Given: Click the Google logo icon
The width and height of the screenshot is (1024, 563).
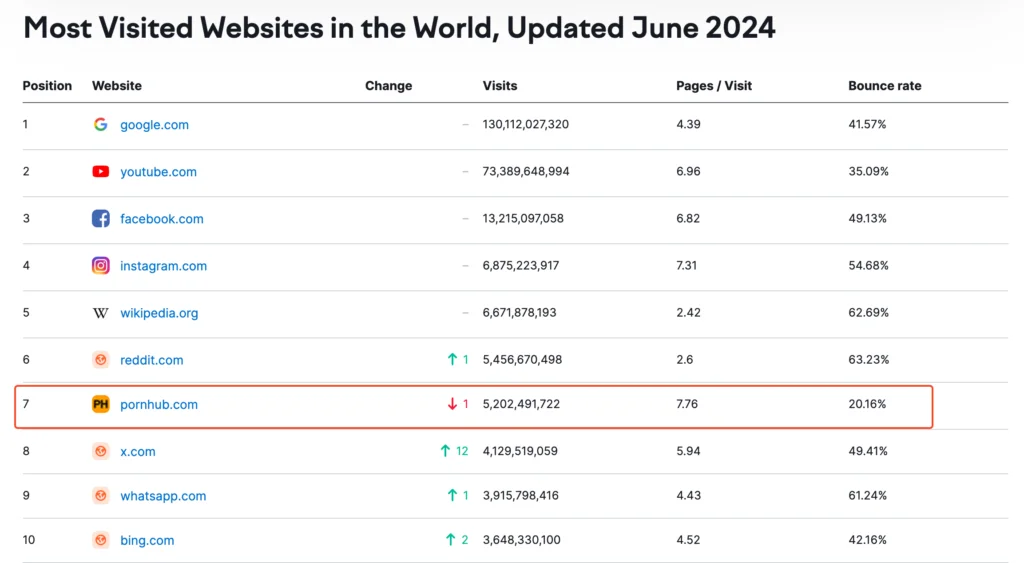Looking at the screenshot, I should 100,125.
